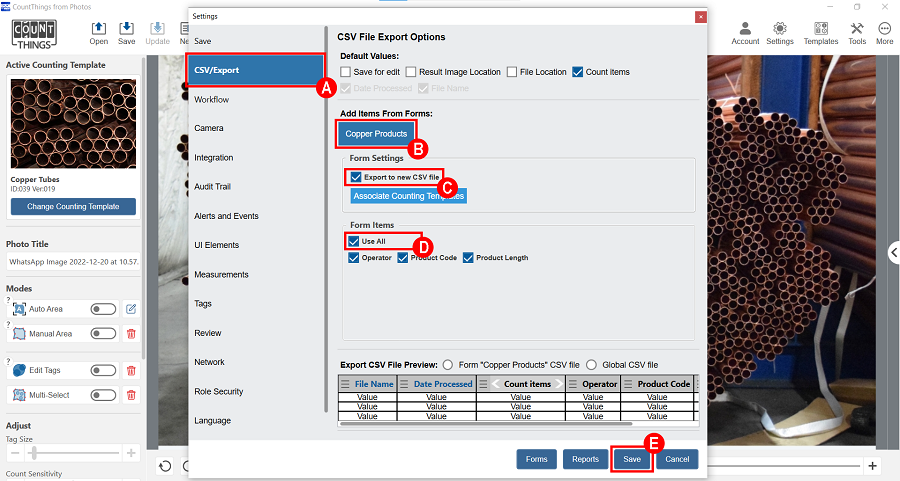Expand the right side panel arrow
Image resolution: width=900 pixels, height=481 pixels.
[894, 252]
